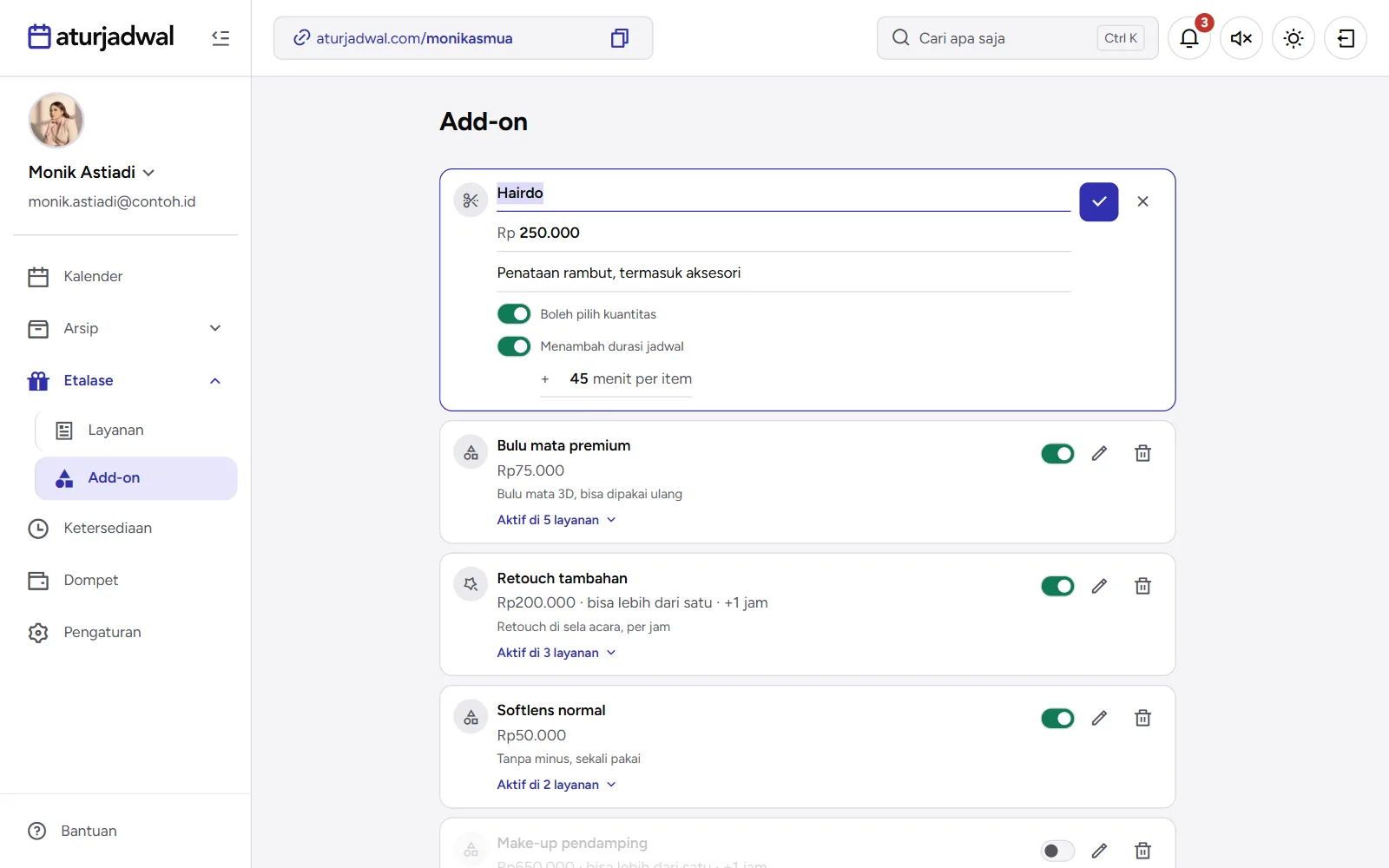Screen dimensions: 1389x868
Task: Open Monik Astiadi account dropdown
Action: coord(92,172)
